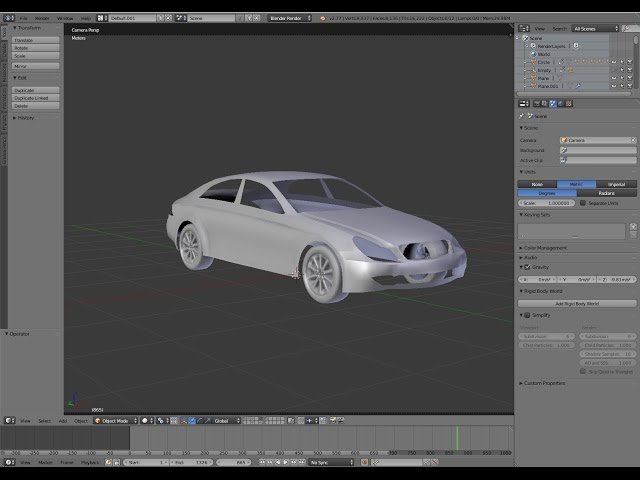Image resolution: width=640 pixels, height=480 pixels.
Task: Click the Plane.001 row modifier wrench icon
Action: (578, 86)
